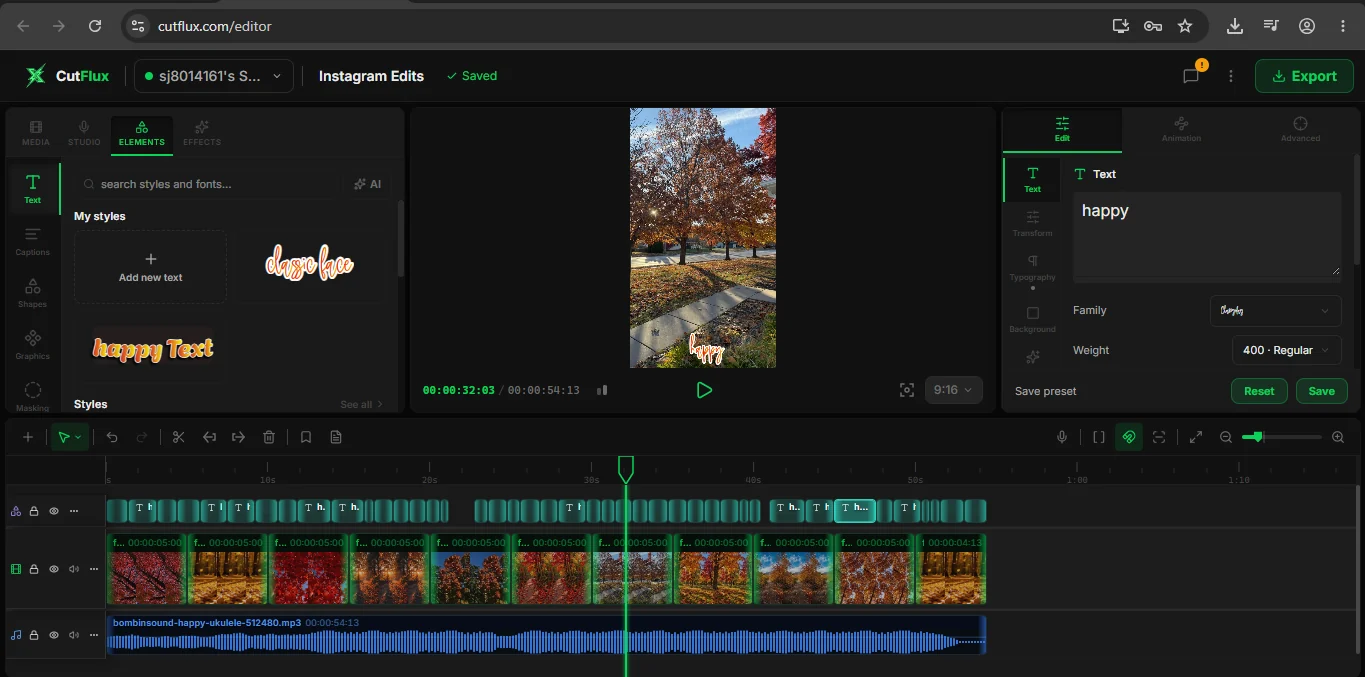Expand the timeline with diagonal arrows icon

click(1195, 437)
